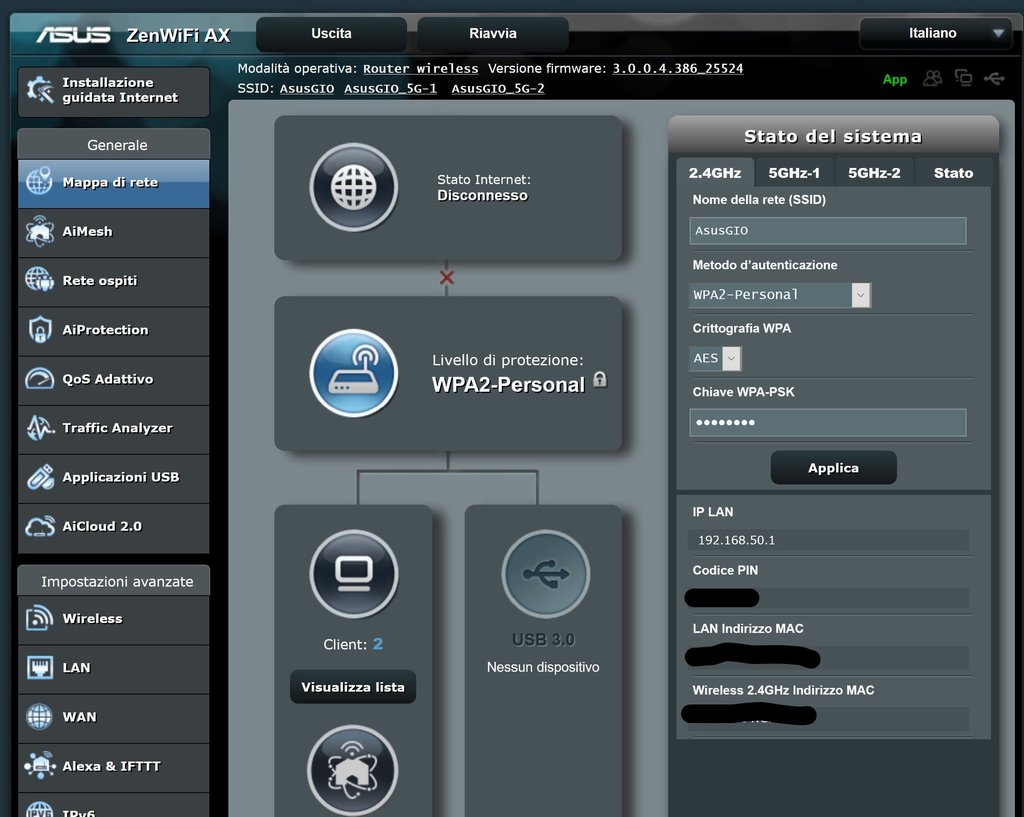Click the Visualizza lista button
The image size is (1024, 817).
point(353,687)
